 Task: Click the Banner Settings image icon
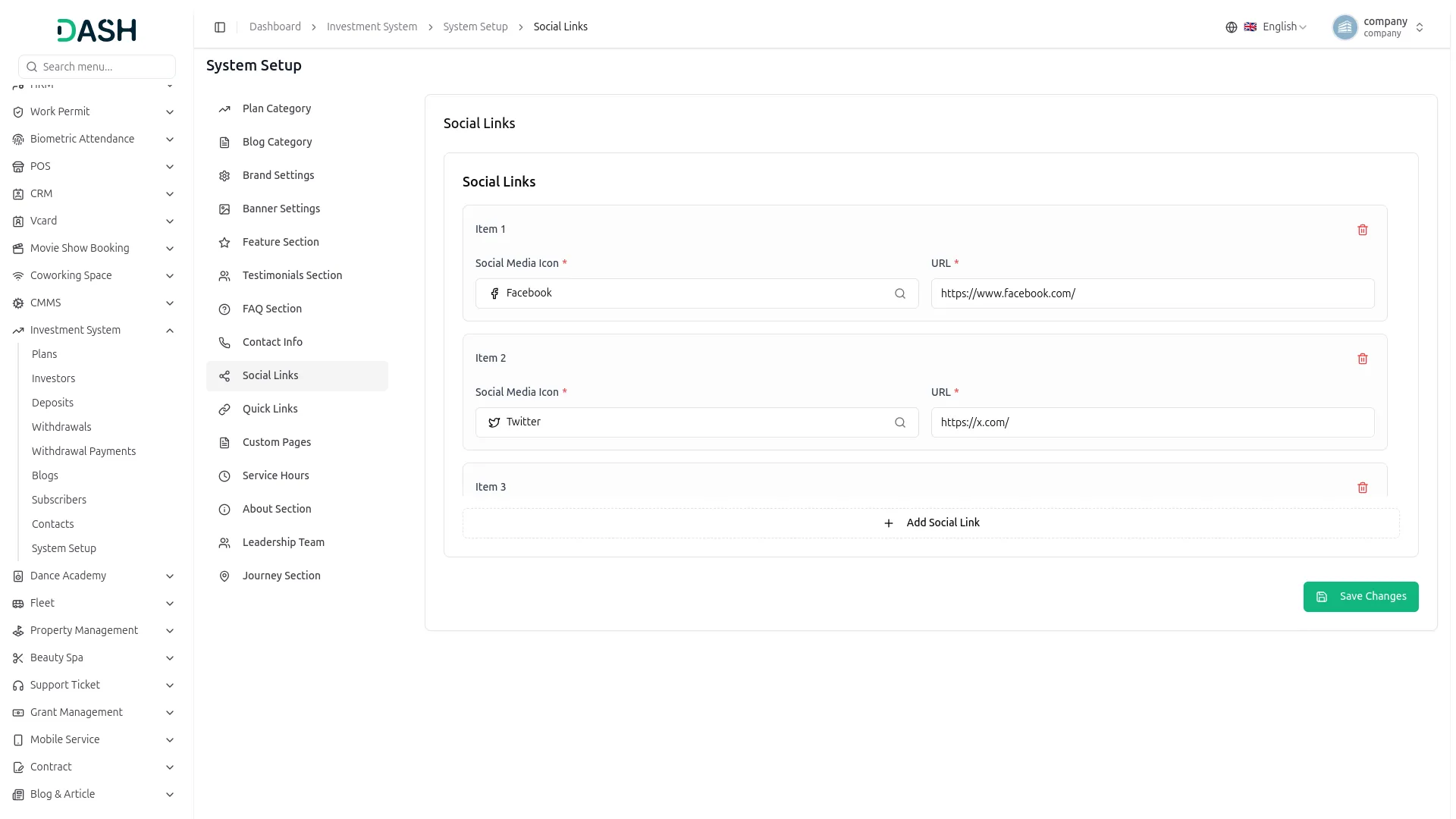click(x=224, y=209)
